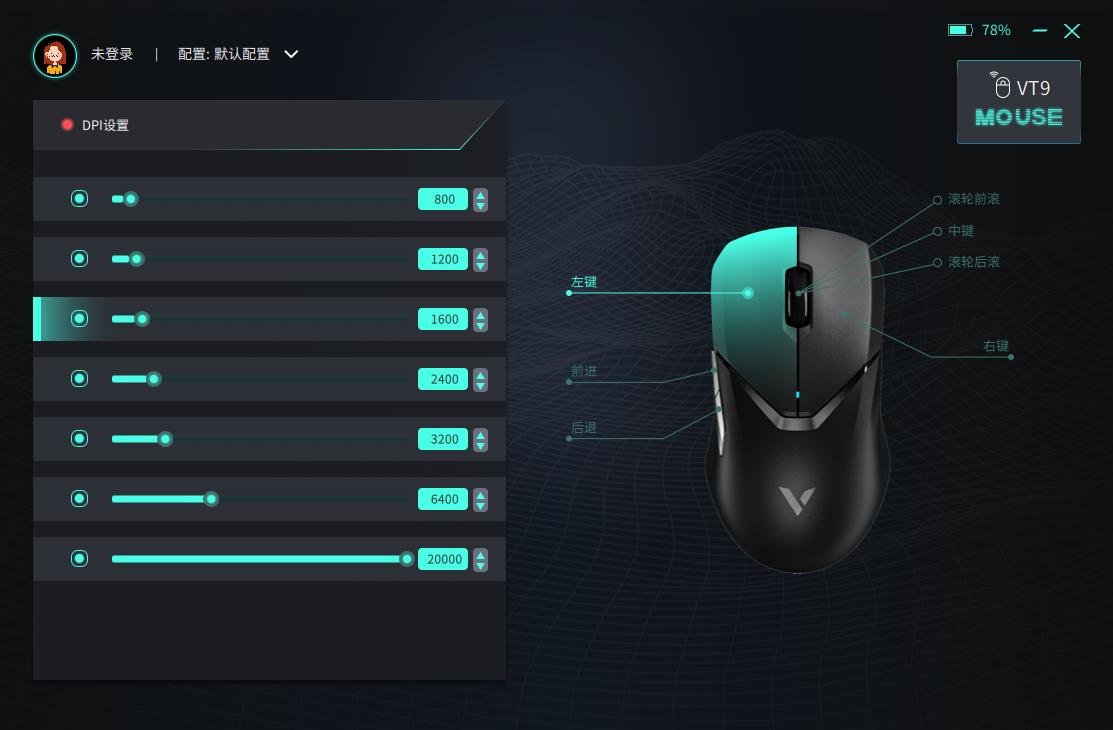Viewport: 1113px width, 730px height.
Task: Increase the 1200 DPI value with stepper
Action: point(481,254)
